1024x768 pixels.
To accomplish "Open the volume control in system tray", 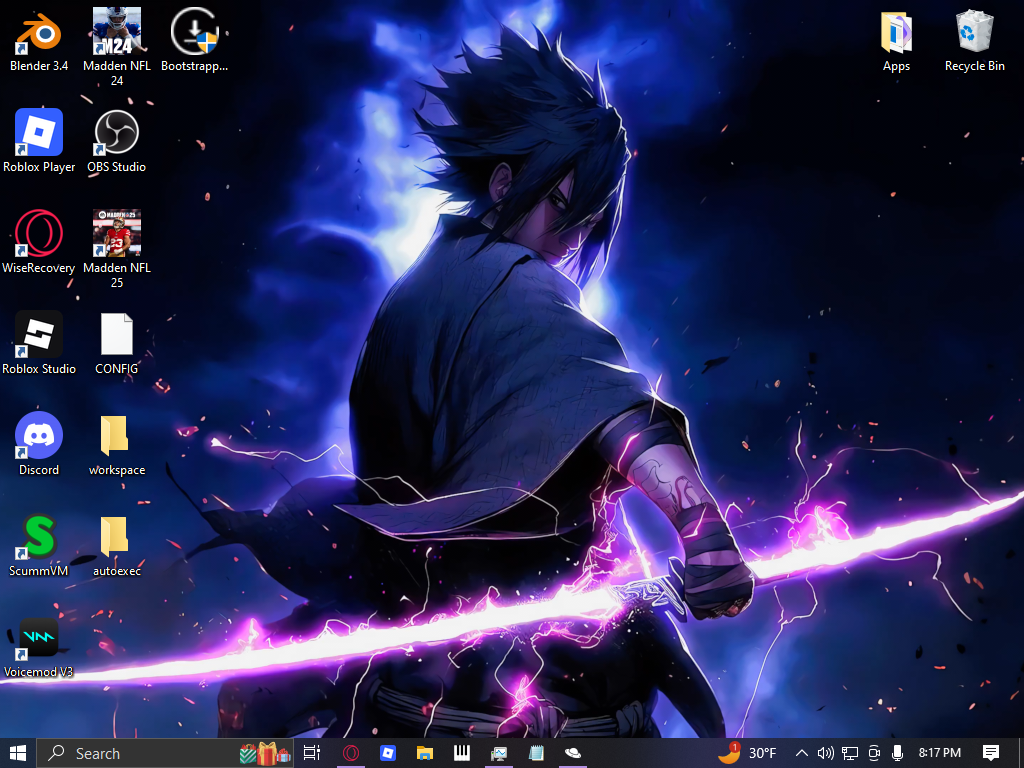I will coord(825,753).
